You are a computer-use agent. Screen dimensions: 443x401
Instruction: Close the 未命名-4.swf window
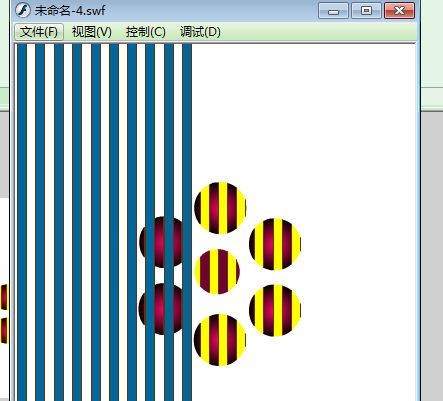[399, 11]
